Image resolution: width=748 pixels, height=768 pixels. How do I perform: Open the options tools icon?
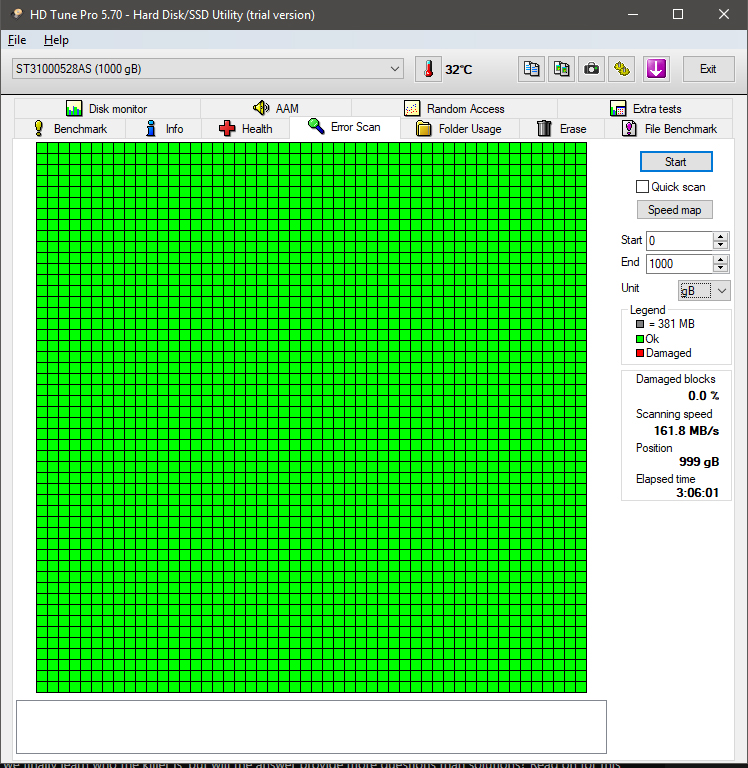pyautogui.click(x=622, y=69)
